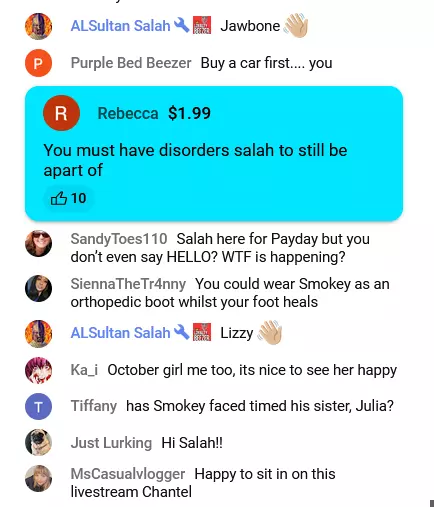Click the pug avatar of Just Lurking

tap(38, 442)
